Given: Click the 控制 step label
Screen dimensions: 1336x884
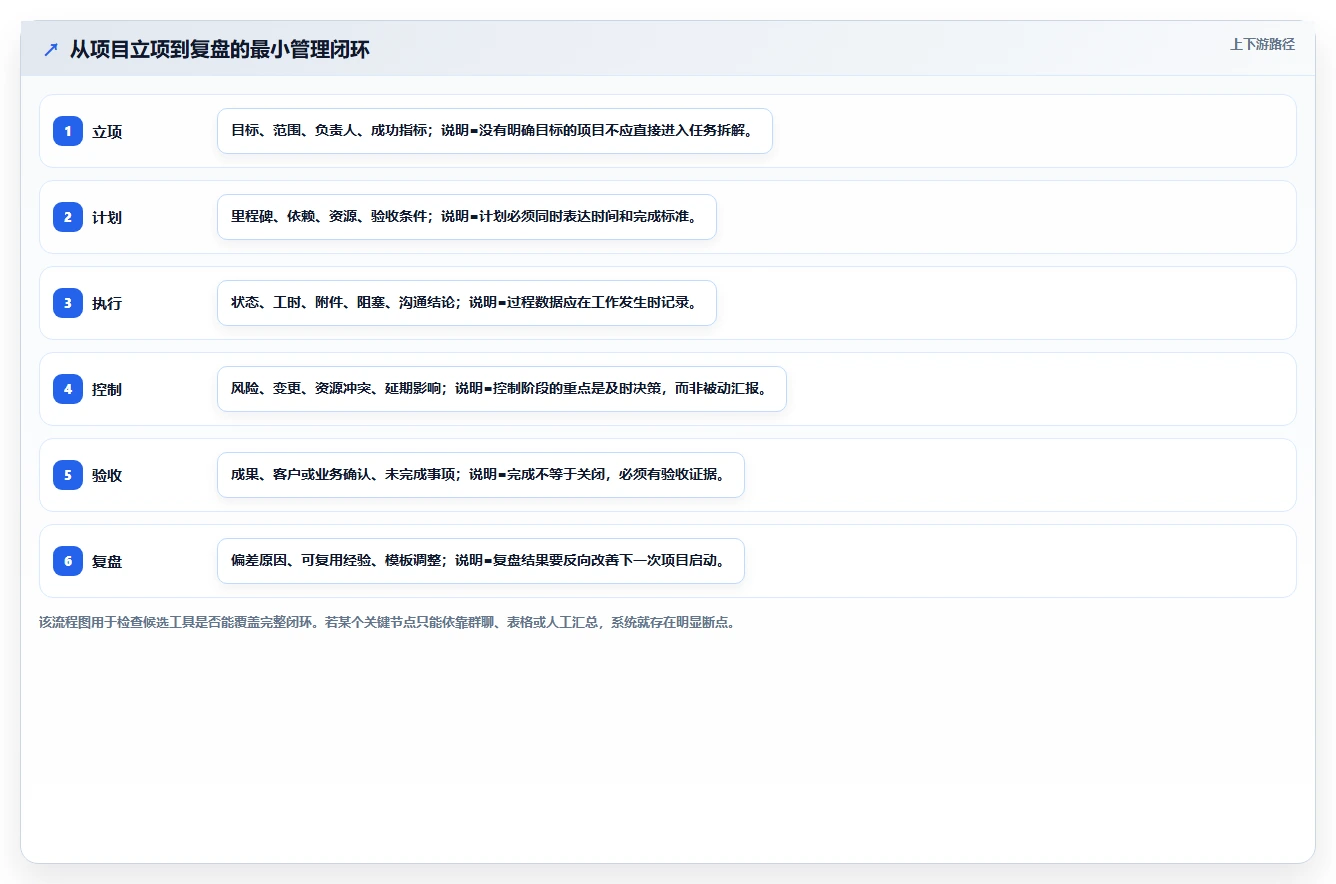Looking at the screenshot, I should pyautogui.click(x=107, y=390).
